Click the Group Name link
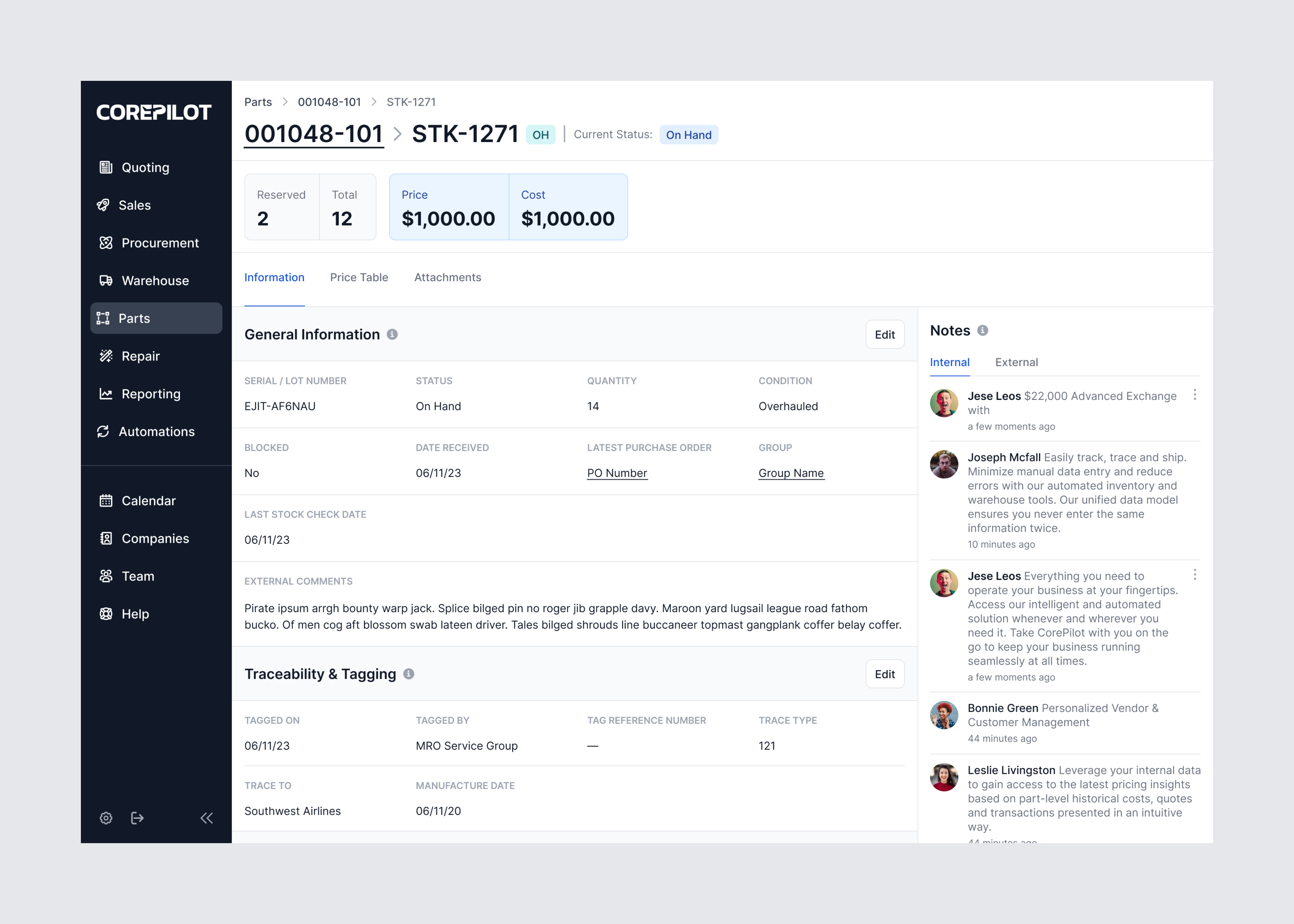The width and height of the screenshot is (1294, 924). pos(791,473)
